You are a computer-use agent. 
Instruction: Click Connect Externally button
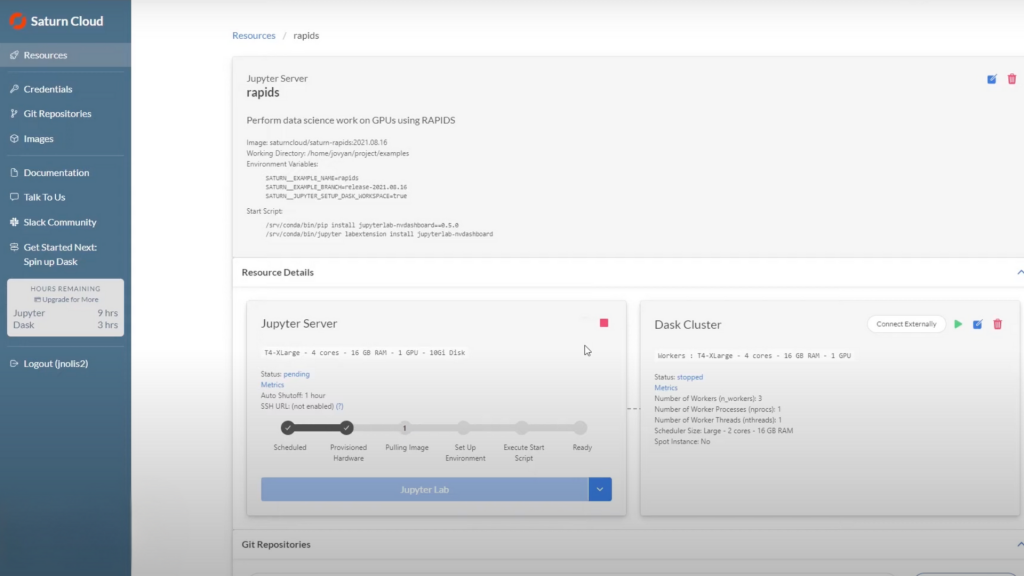click(x=906, y=324)
